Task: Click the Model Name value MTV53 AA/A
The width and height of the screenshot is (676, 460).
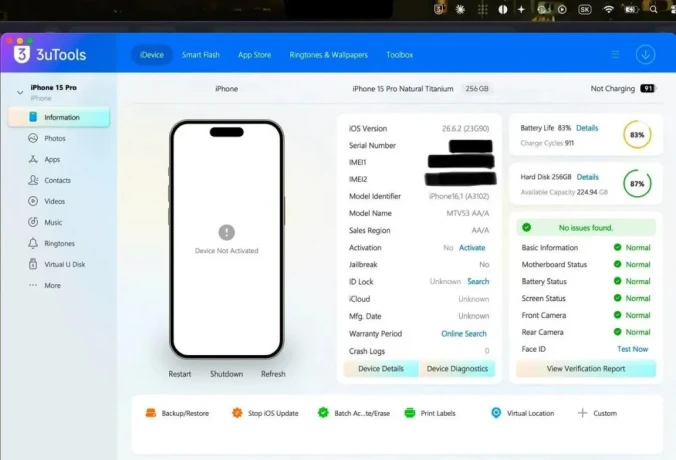Action: tap(468, 213)
